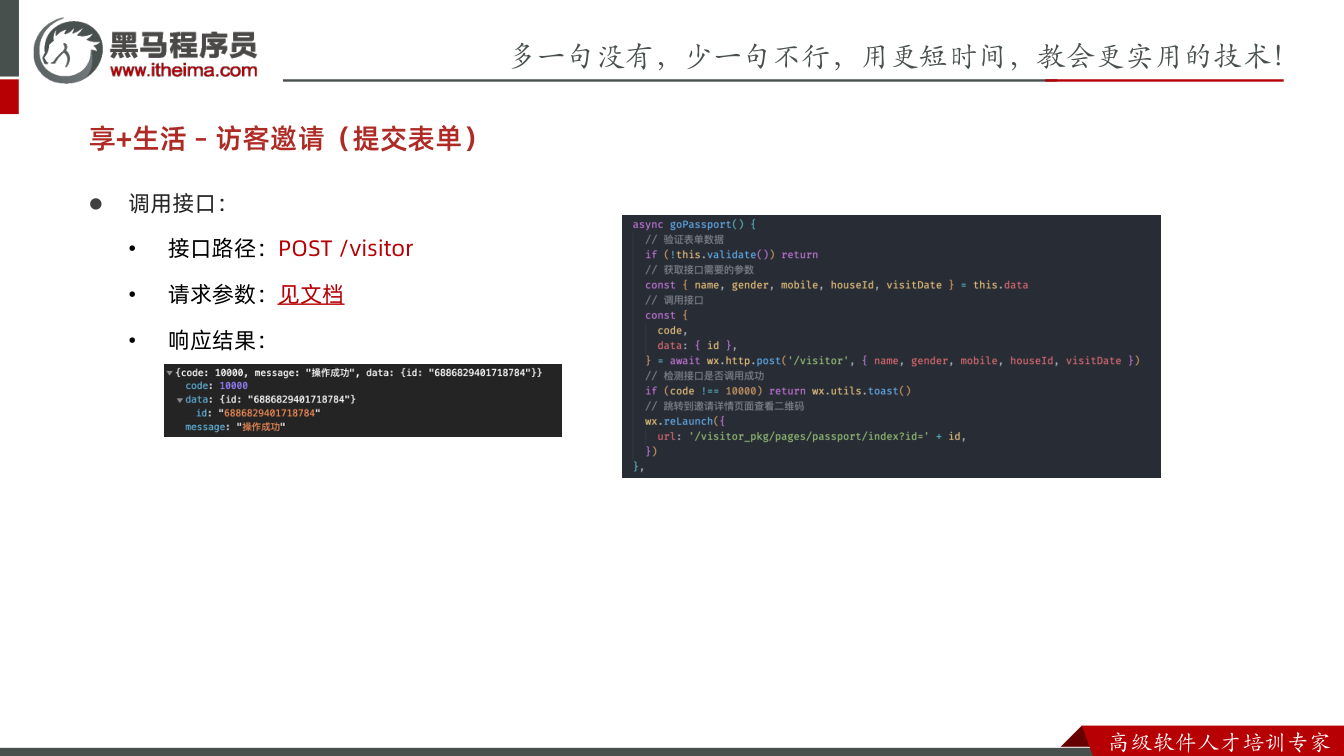
Task: Click the standalone code: 10000 row
Action: [216, 386]
